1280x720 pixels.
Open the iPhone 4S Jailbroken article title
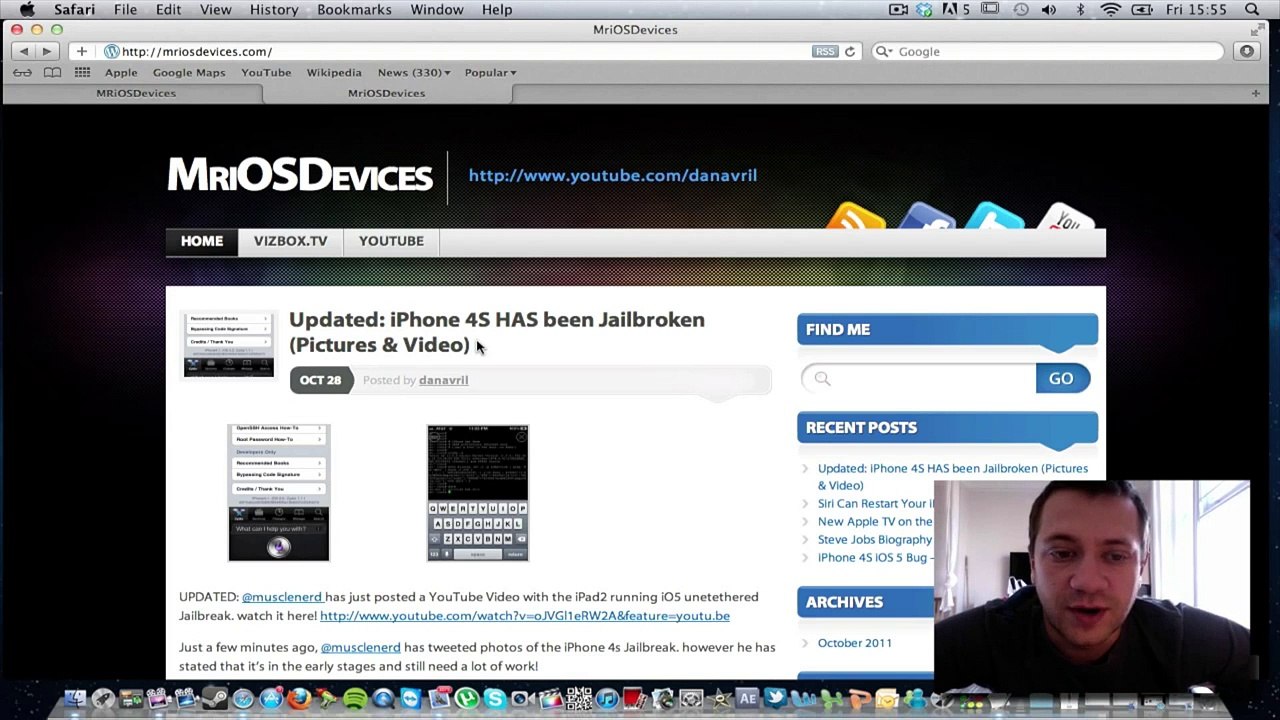point(497,332)
